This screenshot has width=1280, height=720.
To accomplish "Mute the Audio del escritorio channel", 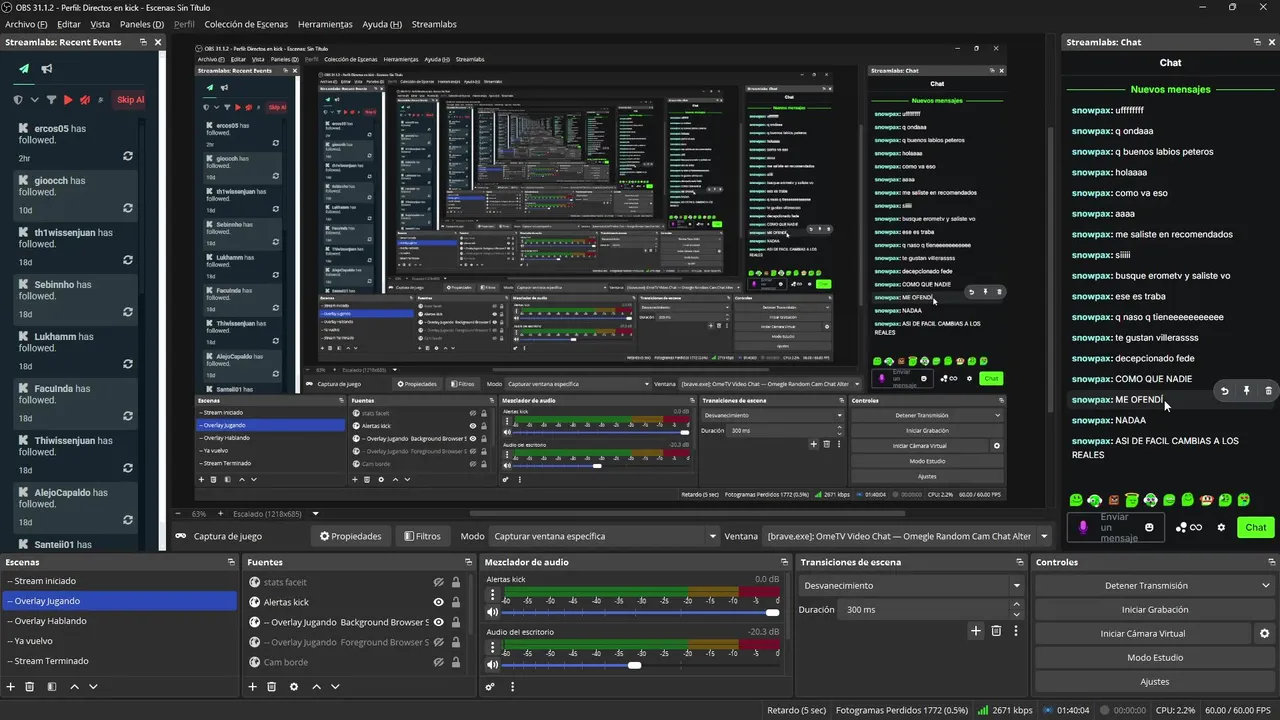I will 492,665.
